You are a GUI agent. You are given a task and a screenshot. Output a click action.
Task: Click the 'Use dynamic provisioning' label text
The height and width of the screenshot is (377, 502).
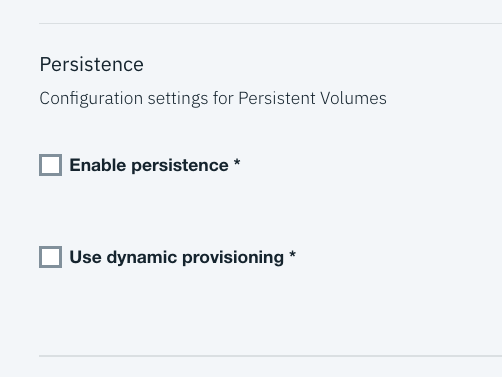click(177, 257)
